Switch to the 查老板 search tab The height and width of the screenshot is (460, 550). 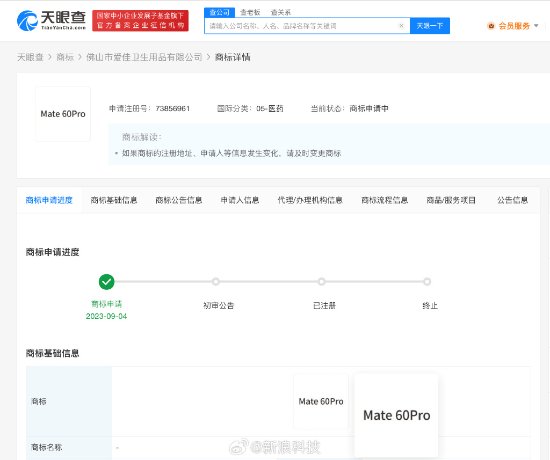pos(250,13)
